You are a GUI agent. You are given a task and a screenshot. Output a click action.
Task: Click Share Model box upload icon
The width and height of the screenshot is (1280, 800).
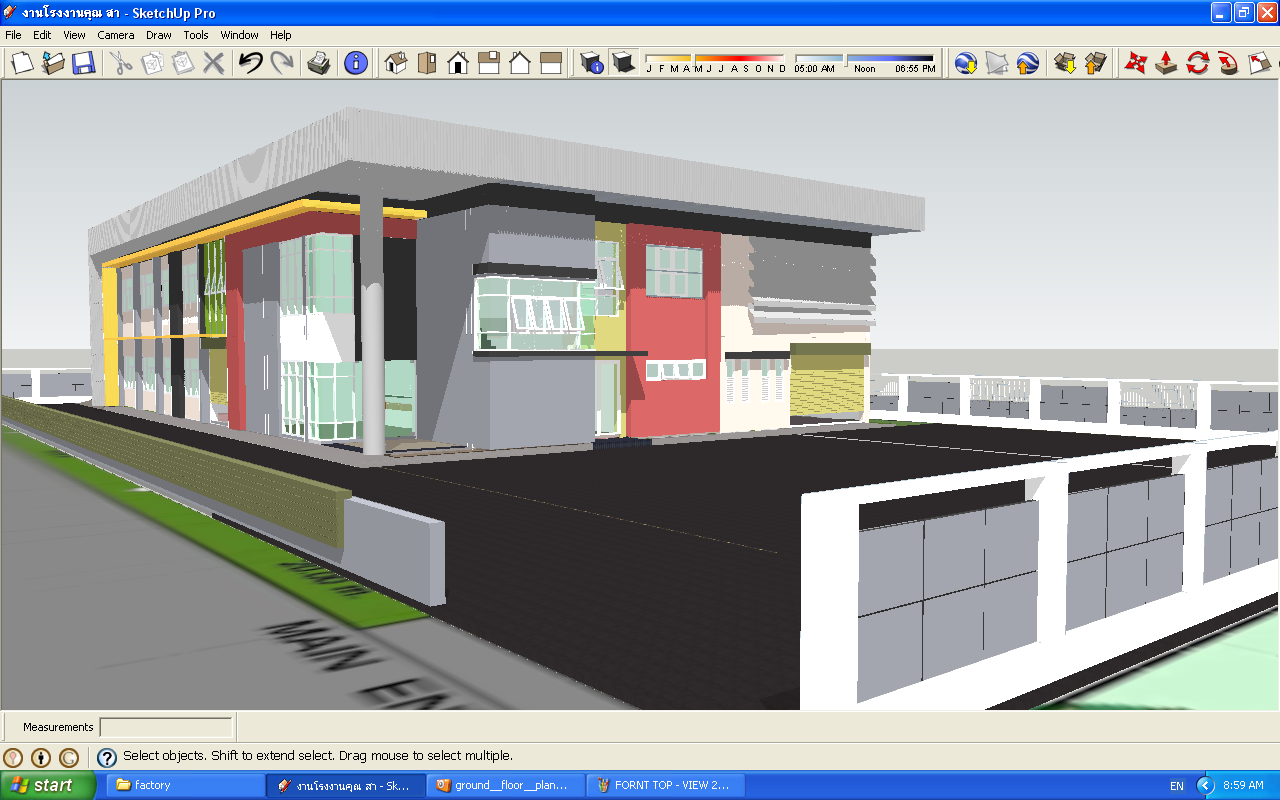coord(1096,63)
